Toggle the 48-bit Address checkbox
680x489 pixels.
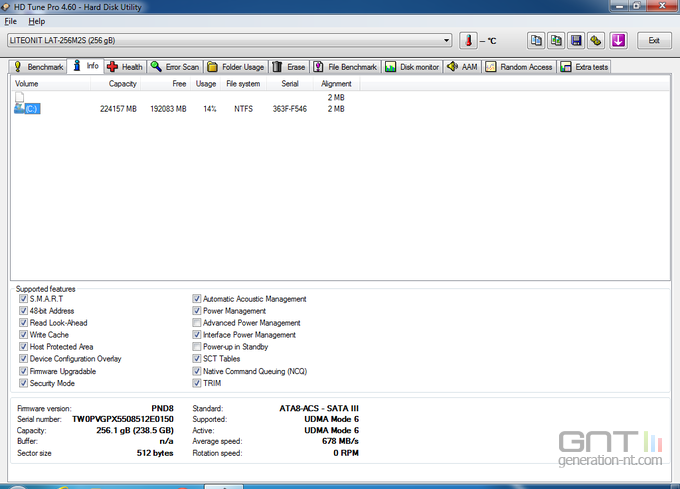23,311
